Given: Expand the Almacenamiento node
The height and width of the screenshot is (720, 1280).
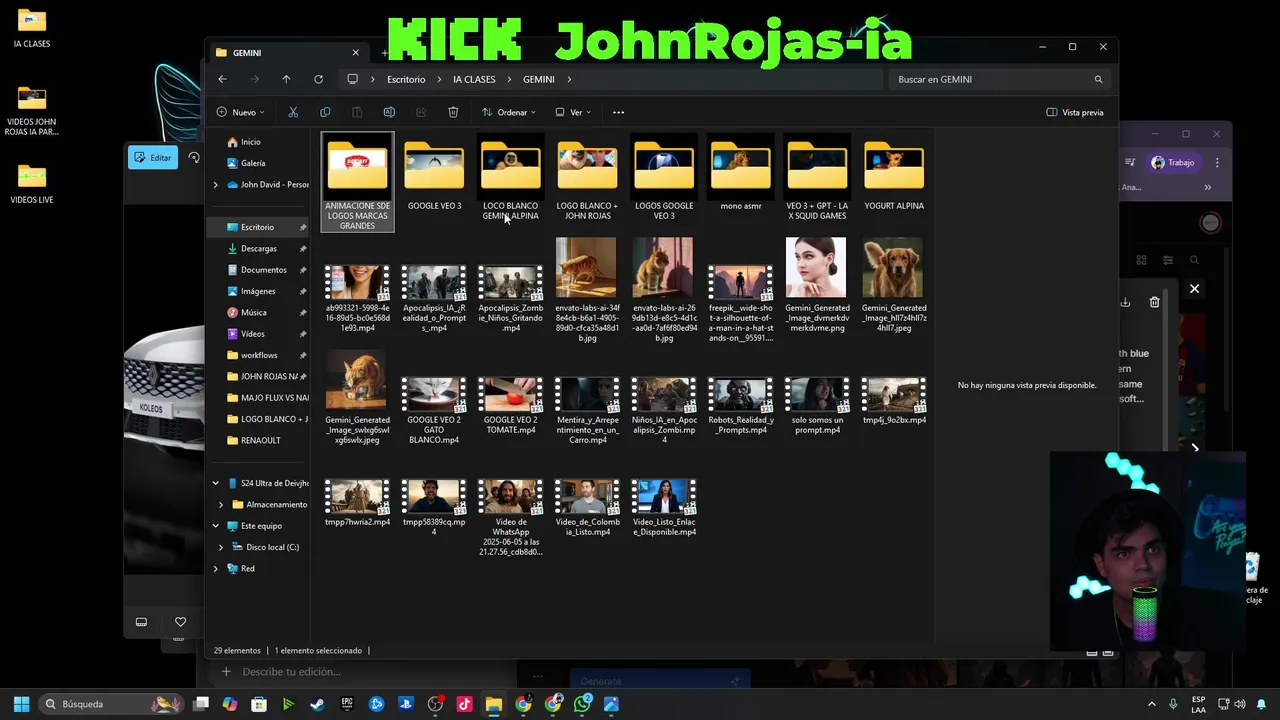Looking at the screenshot, I should [x=221, y=504].
